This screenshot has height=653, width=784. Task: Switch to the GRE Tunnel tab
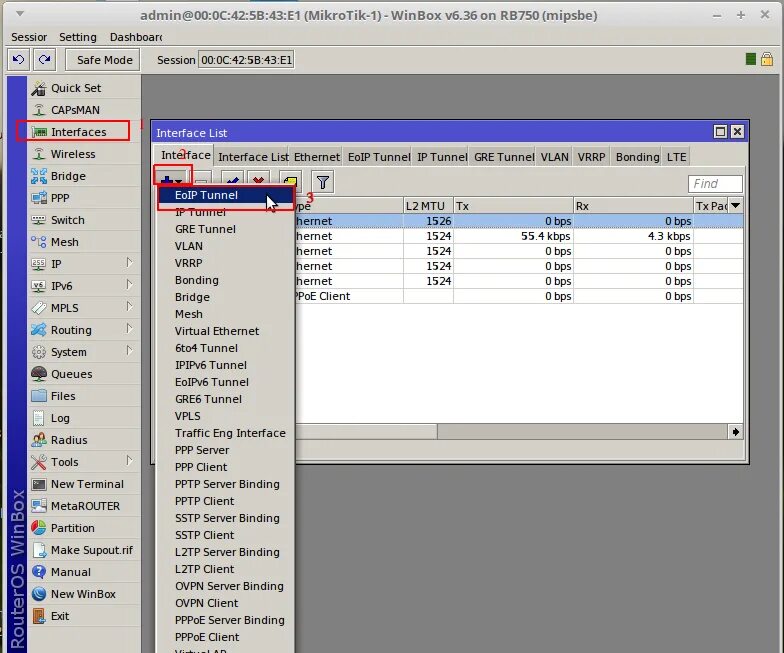tap(504, 157)
